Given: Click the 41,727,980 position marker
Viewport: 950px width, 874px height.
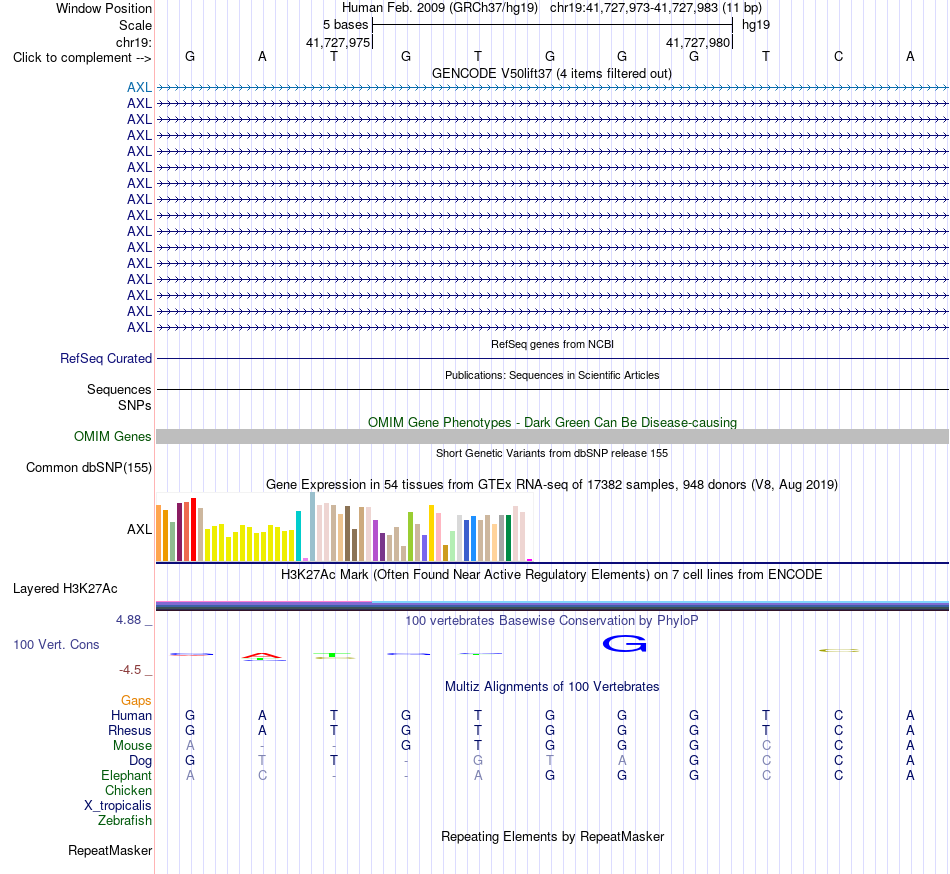Looking at the screenshot, I should click(698, 42).
